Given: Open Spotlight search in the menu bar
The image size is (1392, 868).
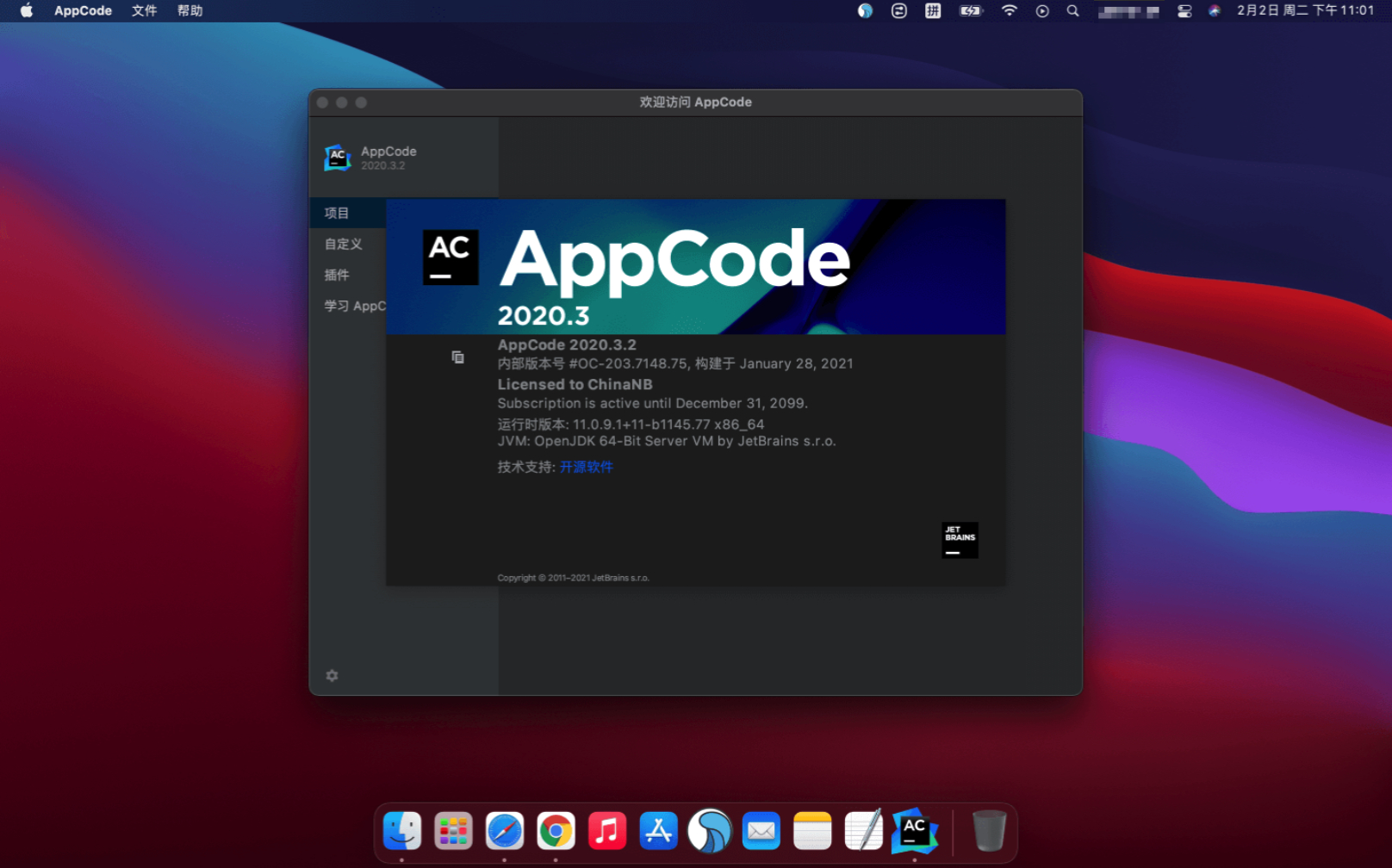Looking at the screenshot, I should (1072, 10).
